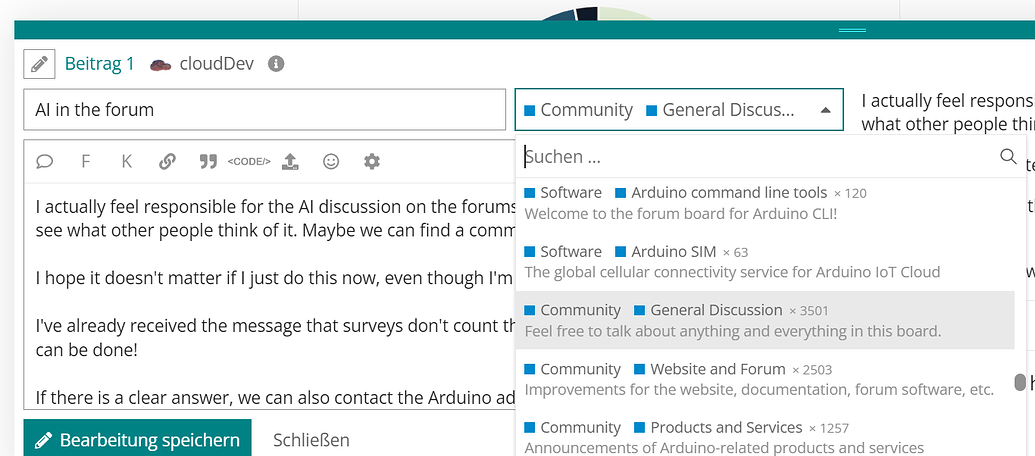Insert a hyperlink using the chain icon
This screenshot has width=1035, height=456.
click(x=167, y=161)
